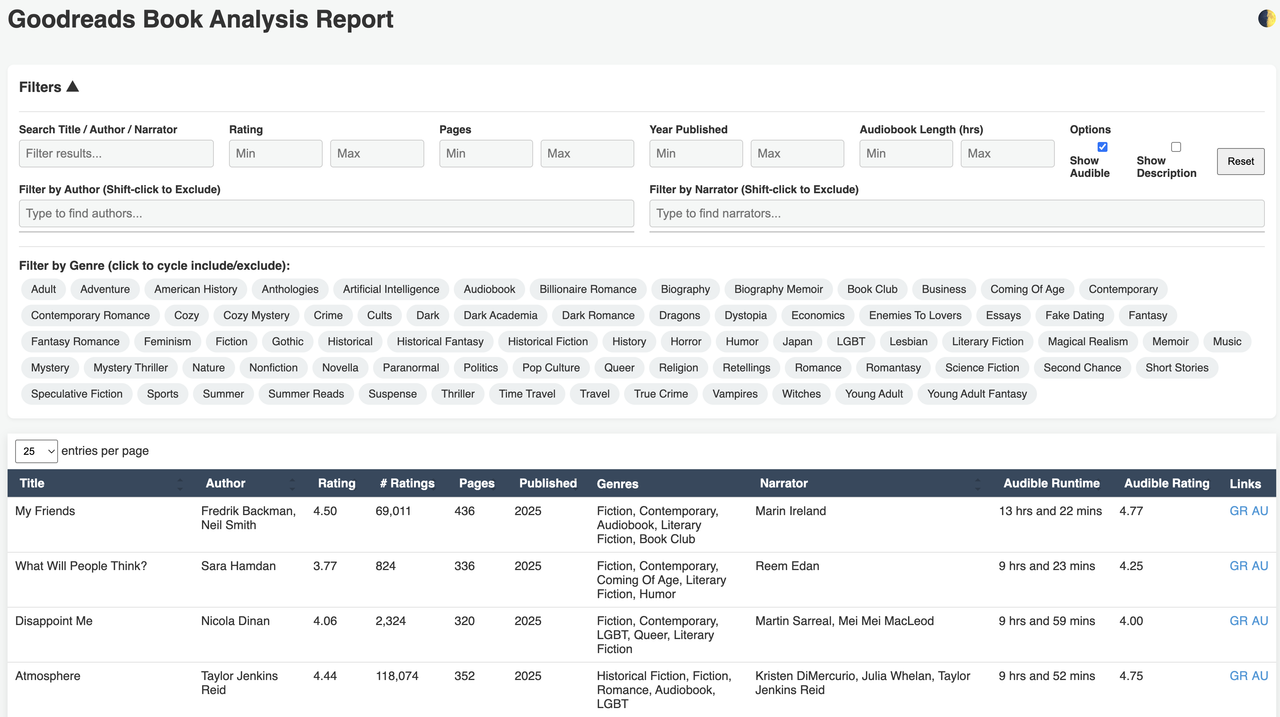Open the Filter by Author search box
Image resolution: width=1280 pixels, height=717 pixels.
point(326,213)
